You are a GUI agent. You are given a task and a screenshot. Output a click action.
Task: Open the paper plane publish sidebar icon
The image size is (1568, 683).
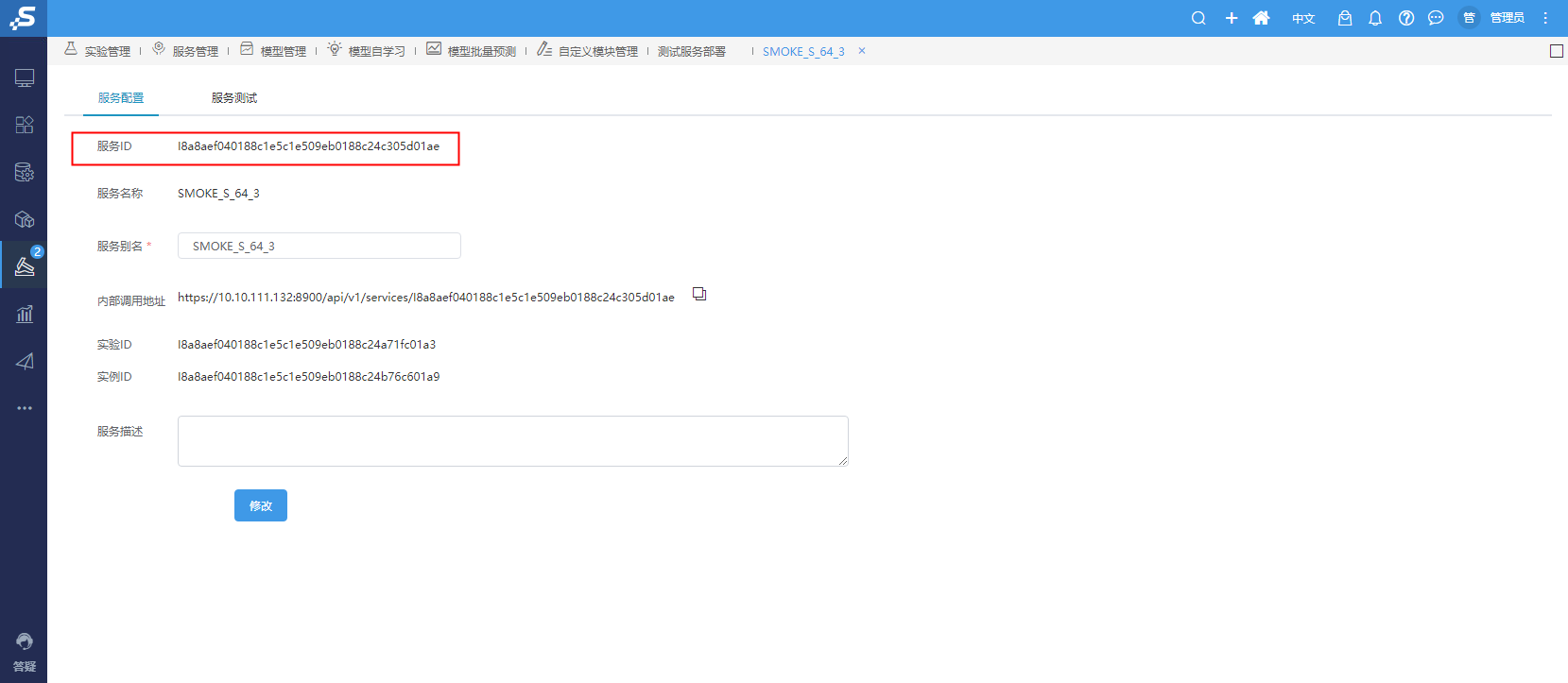[25, 361]
